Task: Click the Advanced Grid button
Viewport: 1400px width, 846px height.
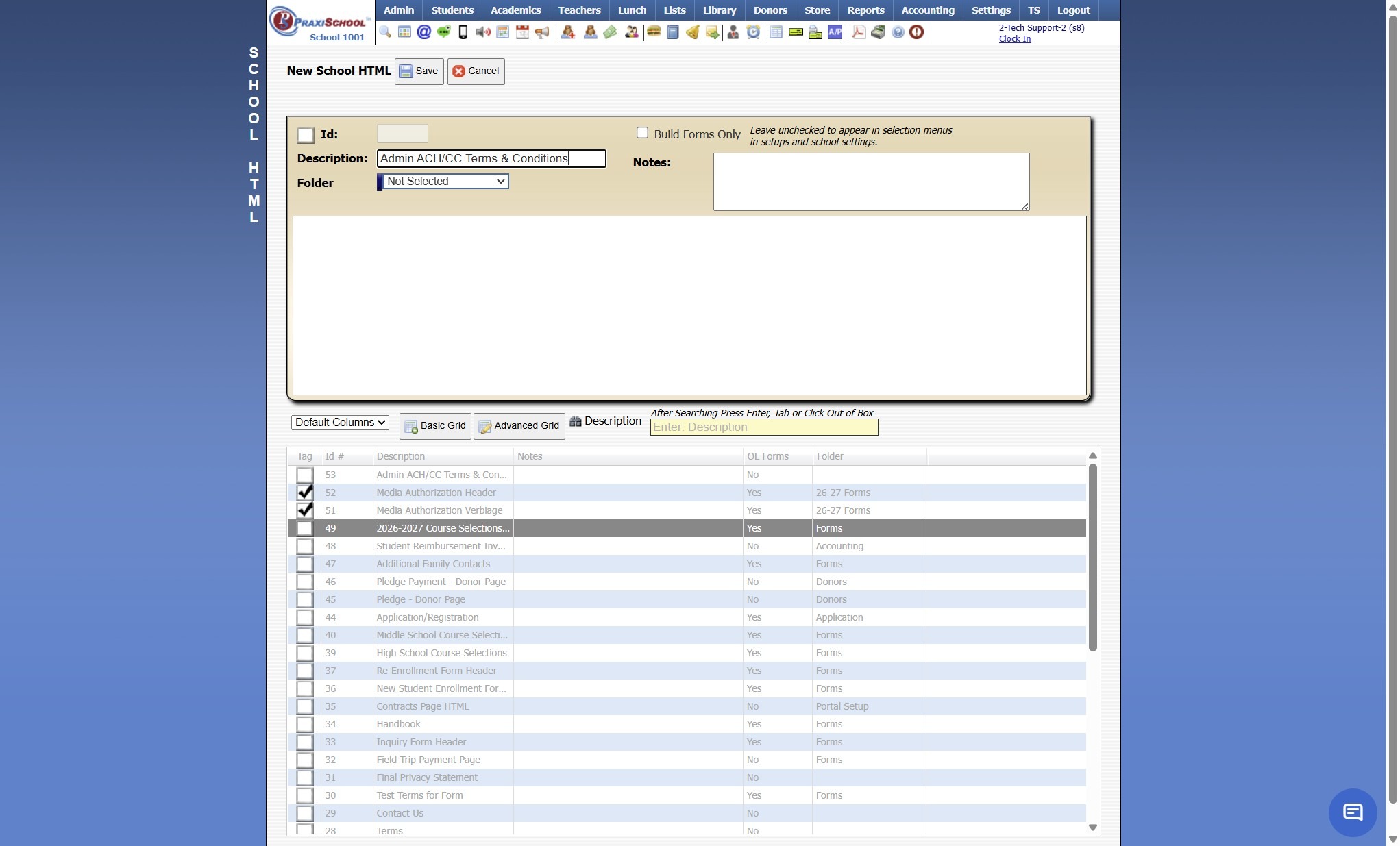Action: 519,426
